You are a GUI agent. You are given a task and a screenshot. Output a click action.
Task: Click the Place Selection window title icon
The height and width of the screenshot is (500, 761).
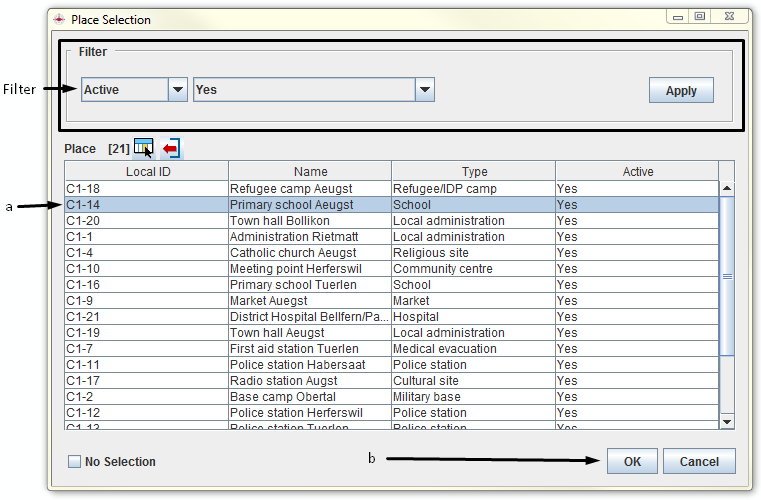[59, 18]
